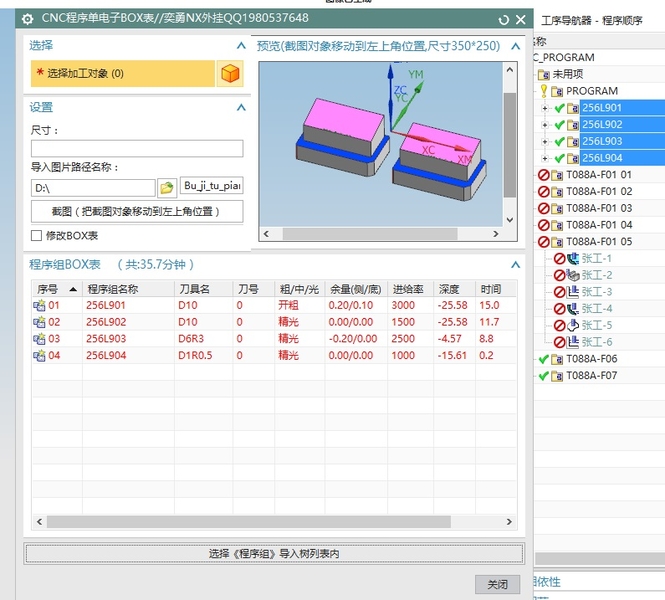Image resolution: width=665 pixels, height=600 pixels.
Task: Click the yellow bulb icon beside PROGRAM
Action: pyautogui.click(x=543, y=91)
